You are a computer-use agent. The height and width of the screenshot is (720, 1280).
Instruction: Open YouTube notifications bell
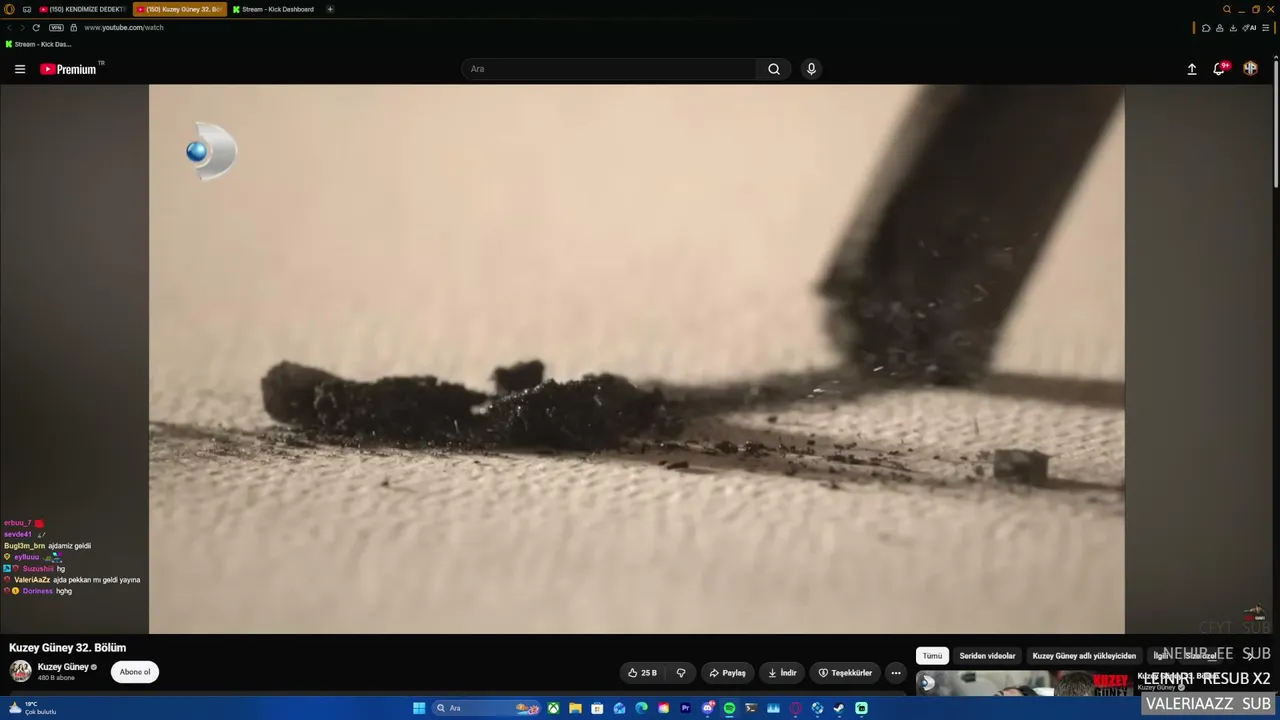1219,69
